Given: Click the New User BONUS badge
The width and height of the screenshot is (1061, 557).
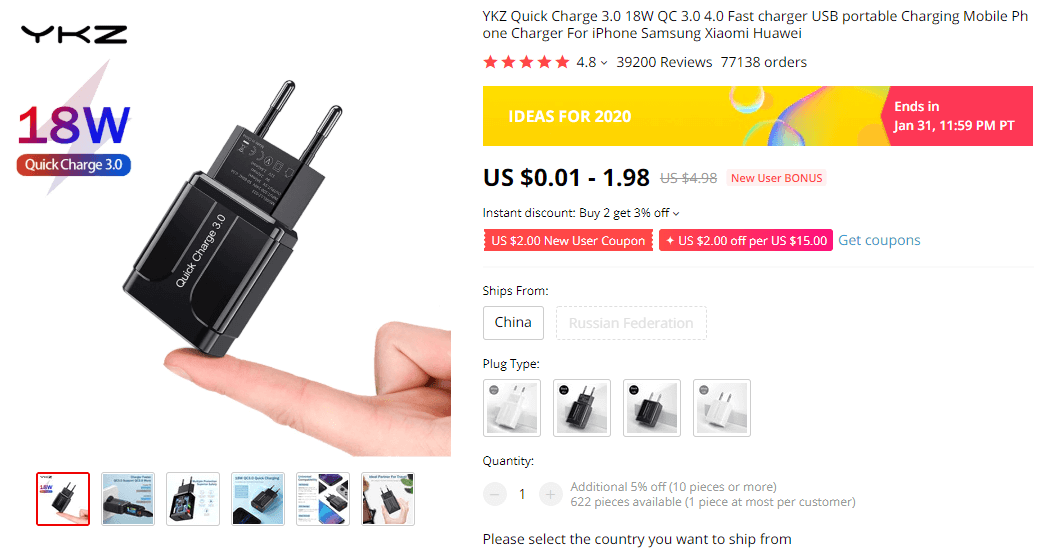Looking at the screenshot, I should 776,178.
